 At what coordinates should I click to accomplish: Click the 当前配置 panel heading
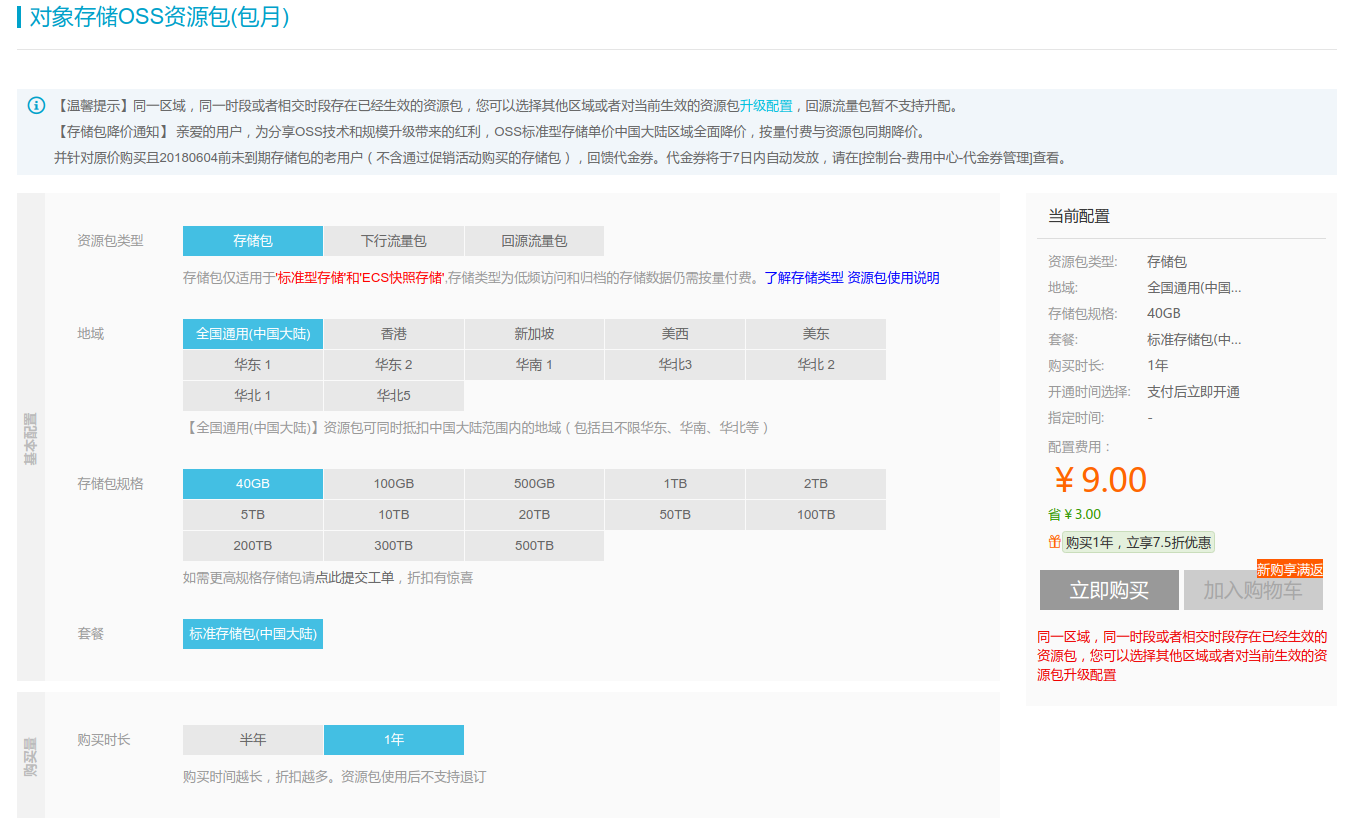pos(1079,216)
